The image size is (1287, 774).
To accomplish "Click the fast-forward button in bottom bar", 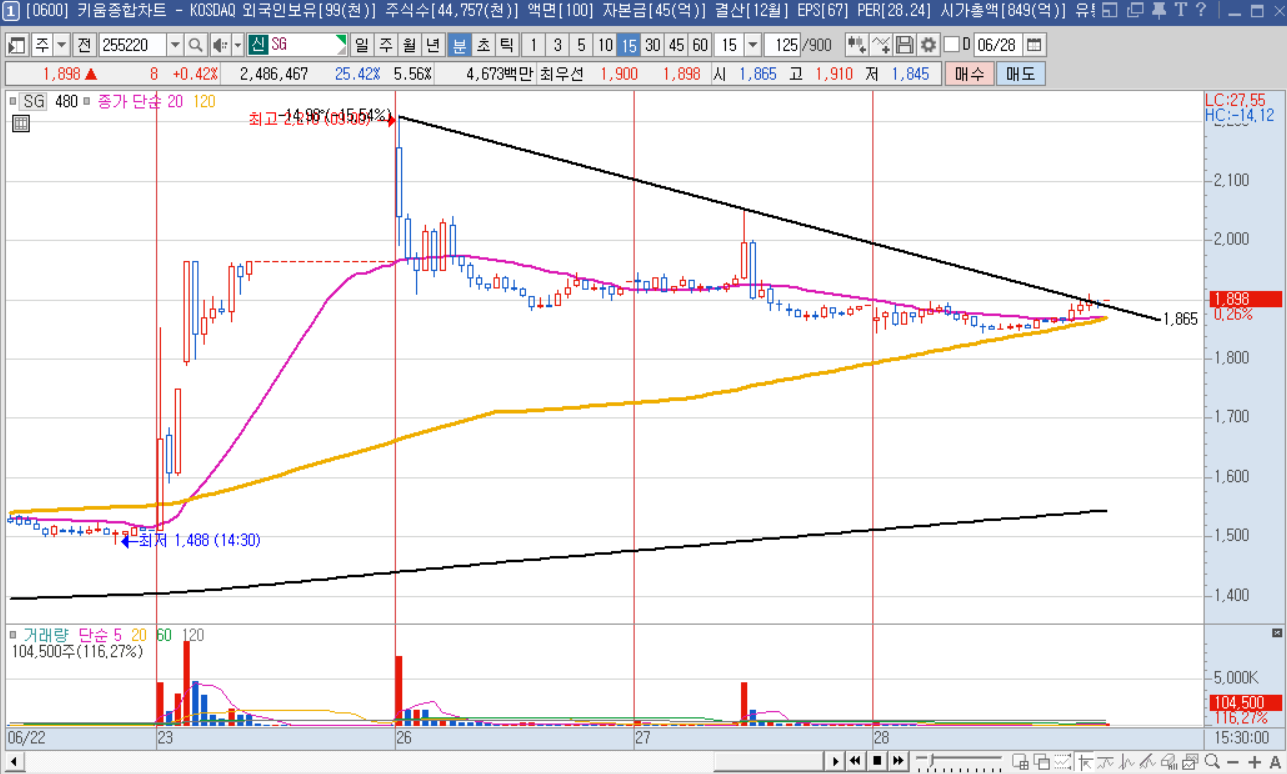I will click(x=898, y=762).
